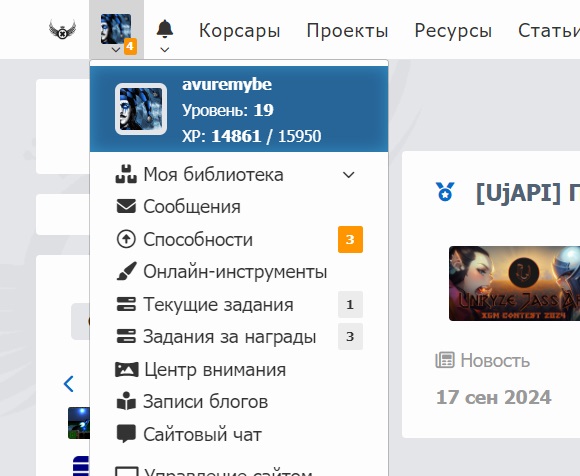The width and height of the screenshot is (580, 476).
Task: Click the orange 3 badge next to Способности
Action: tap(350, 239)
